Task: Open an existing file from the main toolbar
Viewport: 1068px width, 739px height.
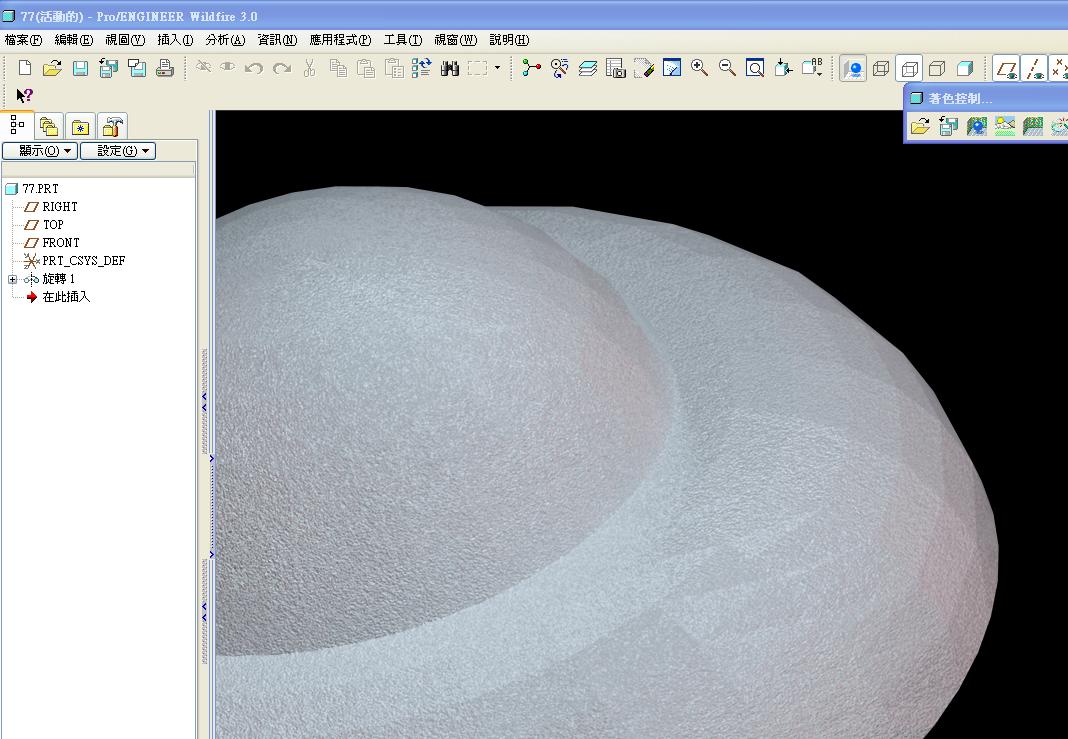Action: tap(52, 68)
